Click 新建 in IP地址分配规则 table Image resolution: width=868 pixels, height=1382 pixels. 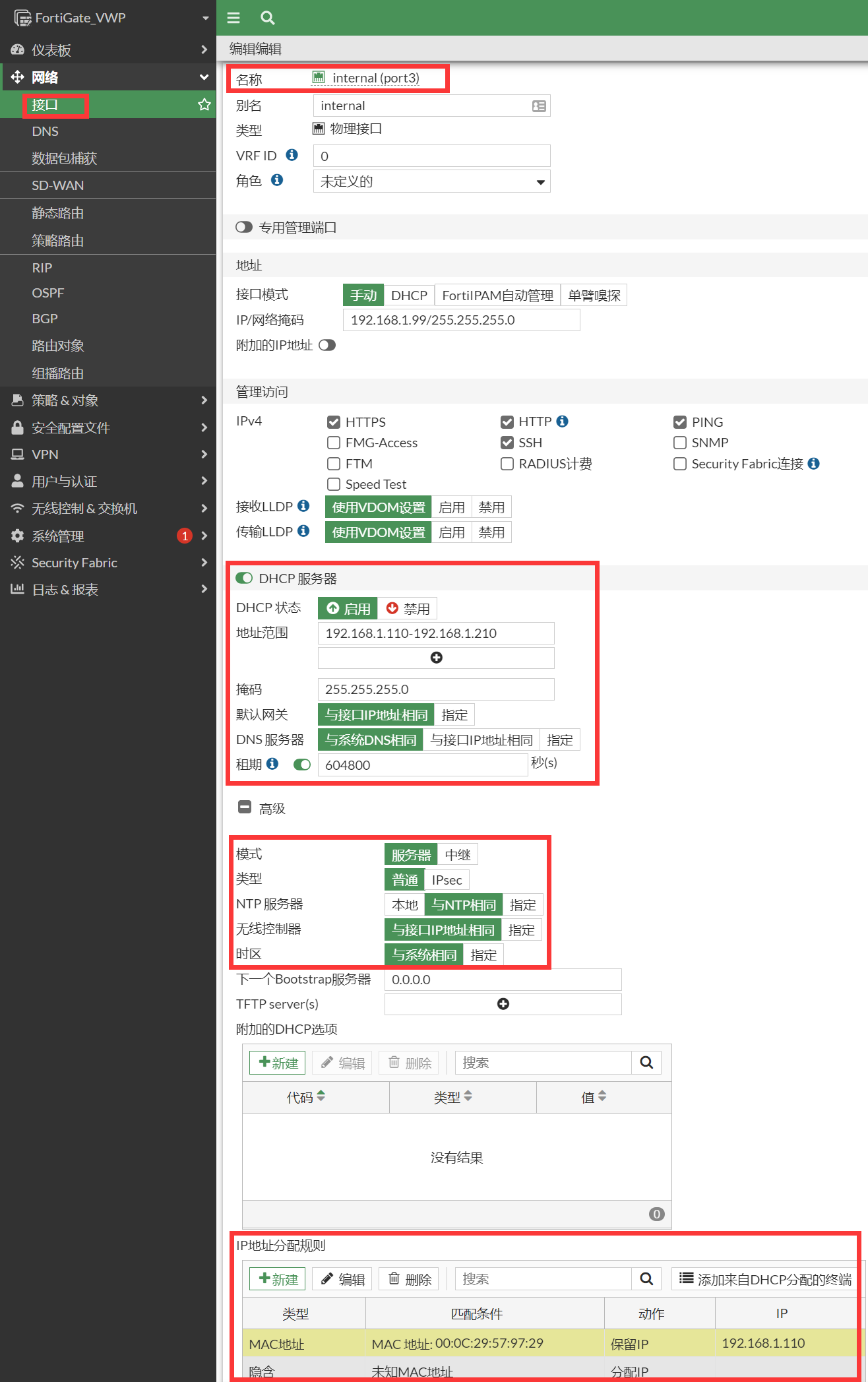point(278,1279)
